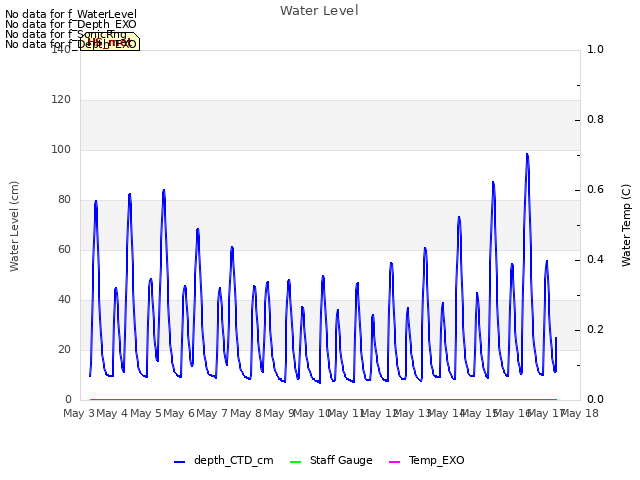Click the 120 left y-axis label
This screenshot has width=640, height=480.
(61, 100)
